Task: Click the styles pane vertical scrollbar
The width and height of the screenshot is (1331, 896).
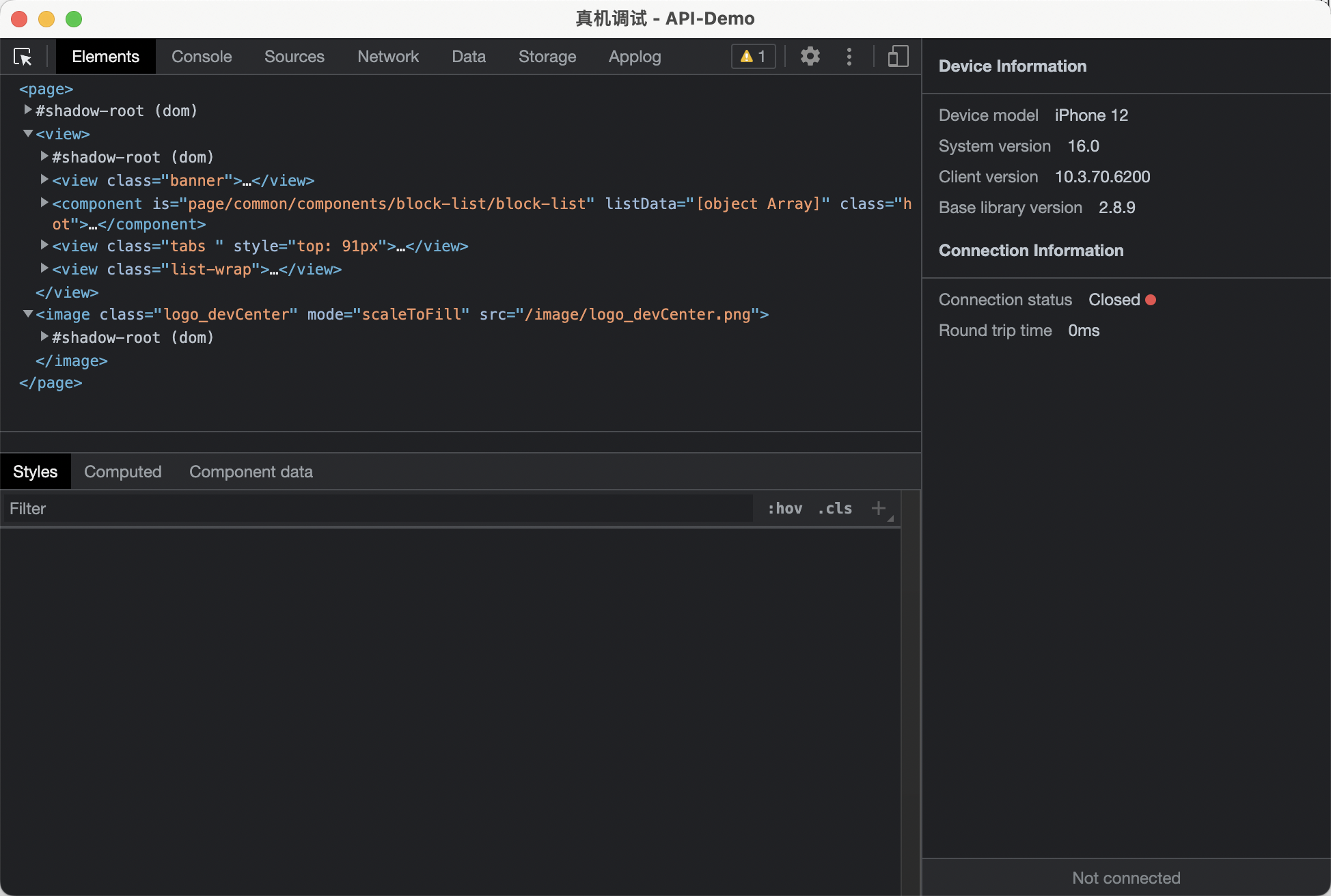Action: (910, 692)
